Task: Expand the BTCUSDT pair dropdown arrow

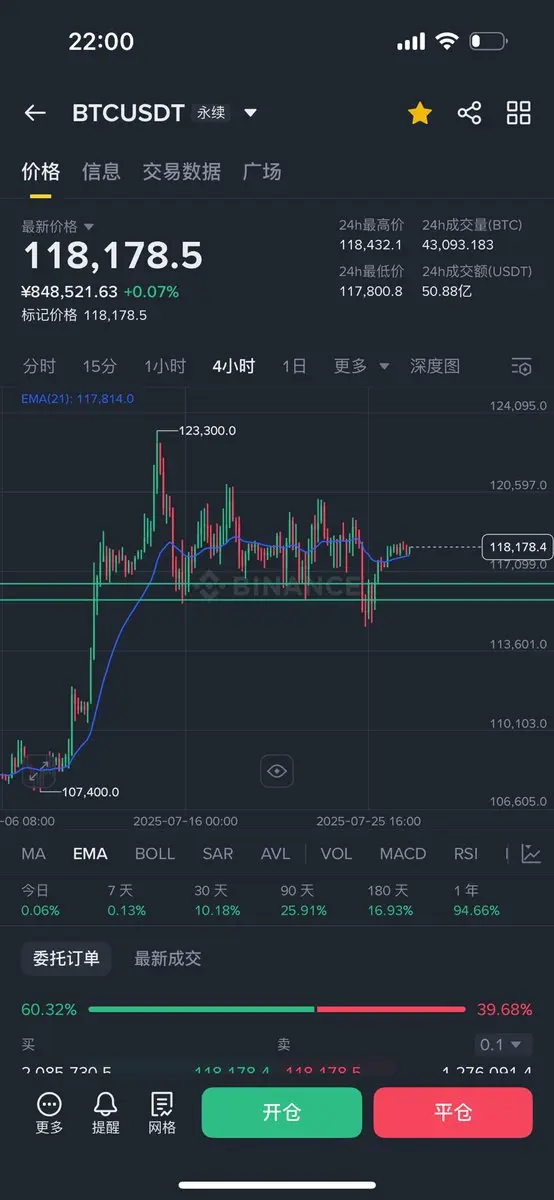Action: coord(250,113)
